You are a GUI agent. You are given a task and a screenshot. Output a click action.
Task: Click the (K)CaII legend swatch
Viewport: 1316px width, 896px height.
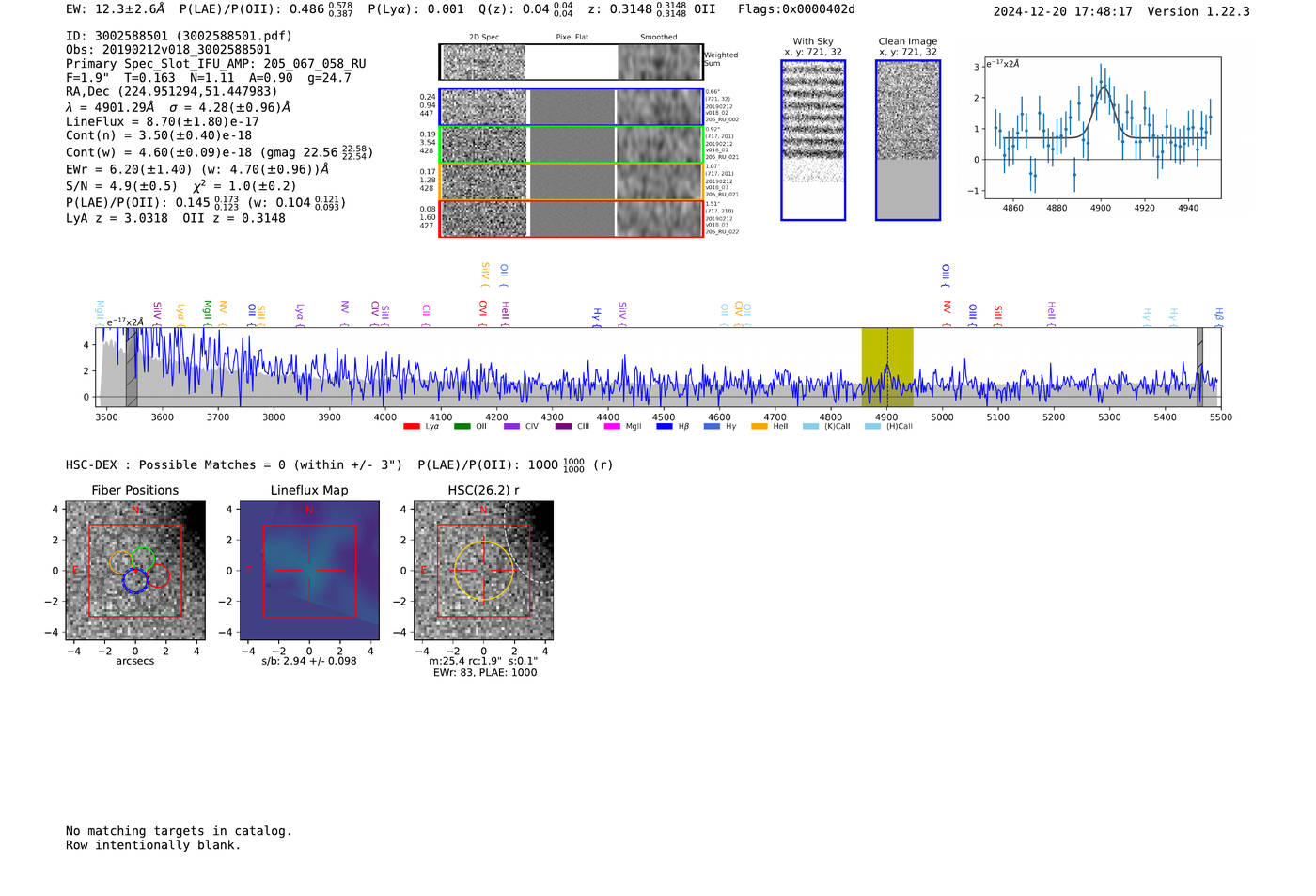pos(811,427)
